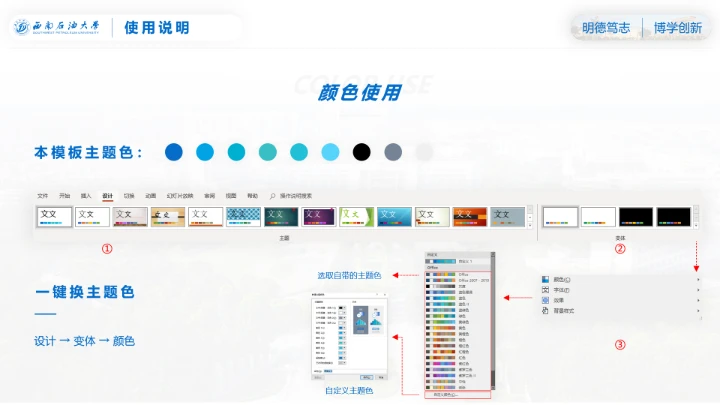Choose the Office color scheme row
The height and width of the screenshot is (405, 720).
(x=457, y=274)
